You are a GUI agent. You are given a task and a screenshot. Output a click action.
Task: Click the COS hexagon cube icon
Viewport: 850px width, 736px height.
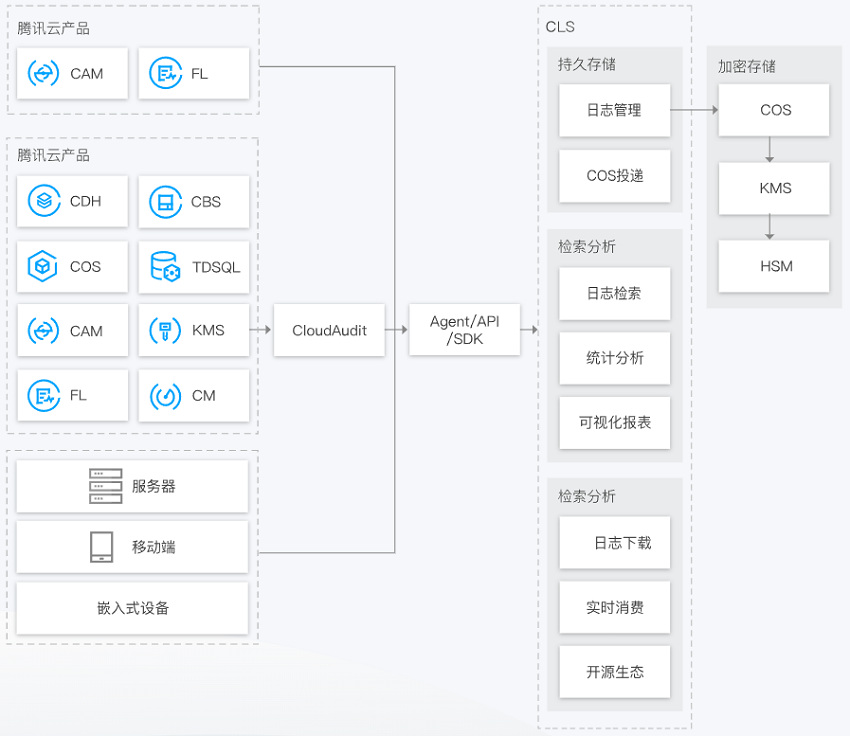tap(42, 266)
